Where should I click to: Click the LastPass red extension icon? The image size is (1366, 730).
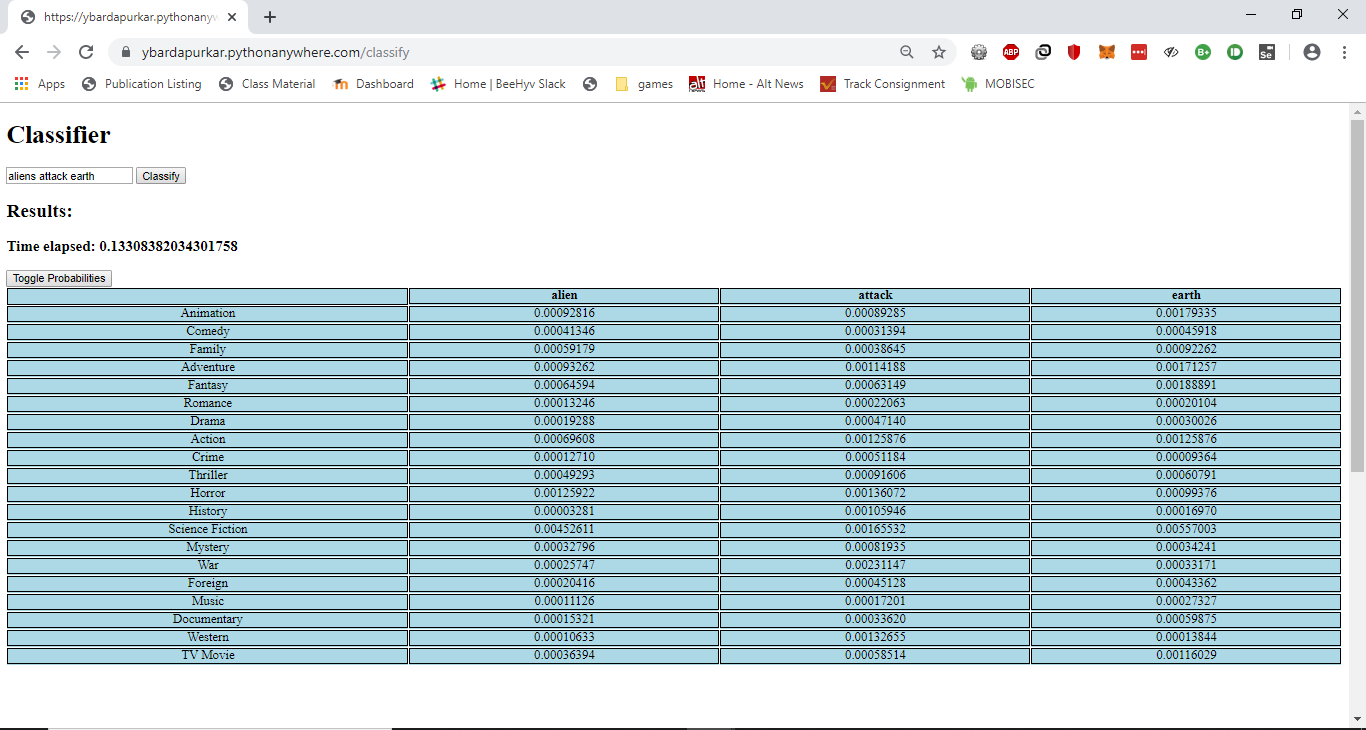click(1139, 52)
